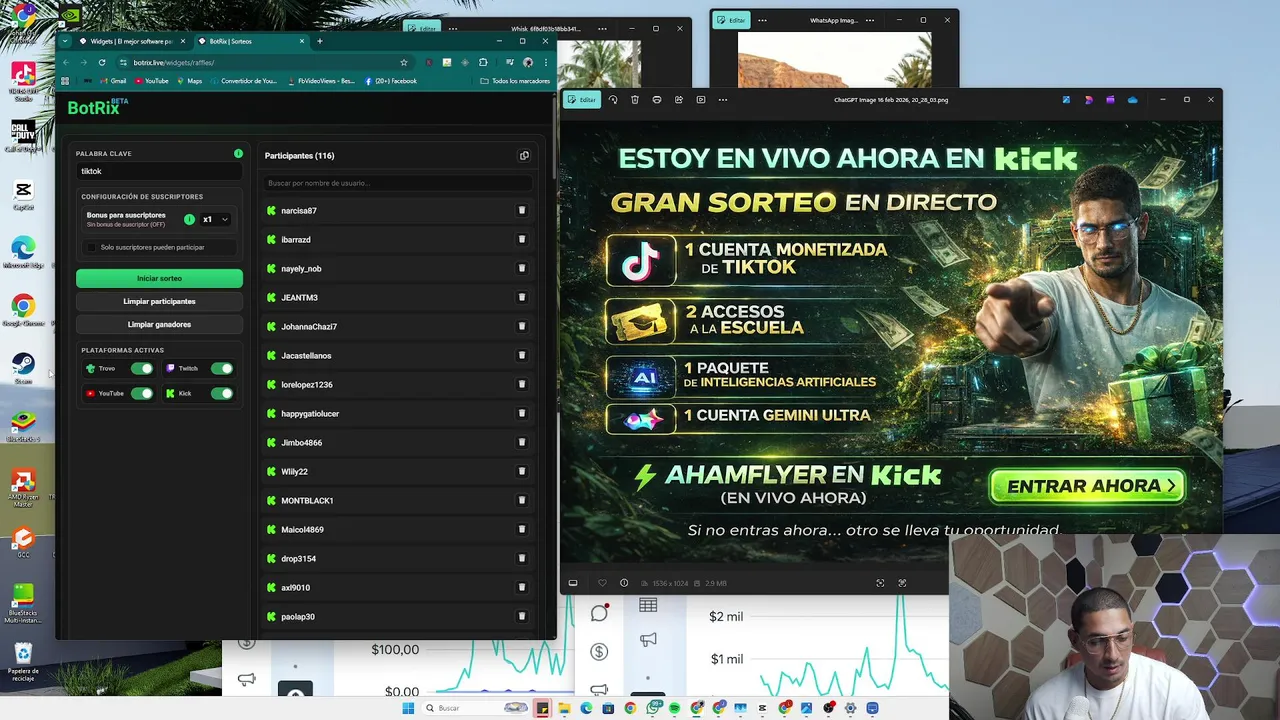This screenshot has height=720, width=1280.
Task: Print the ChatGPT image in Photos
Action: click(657, 100)
